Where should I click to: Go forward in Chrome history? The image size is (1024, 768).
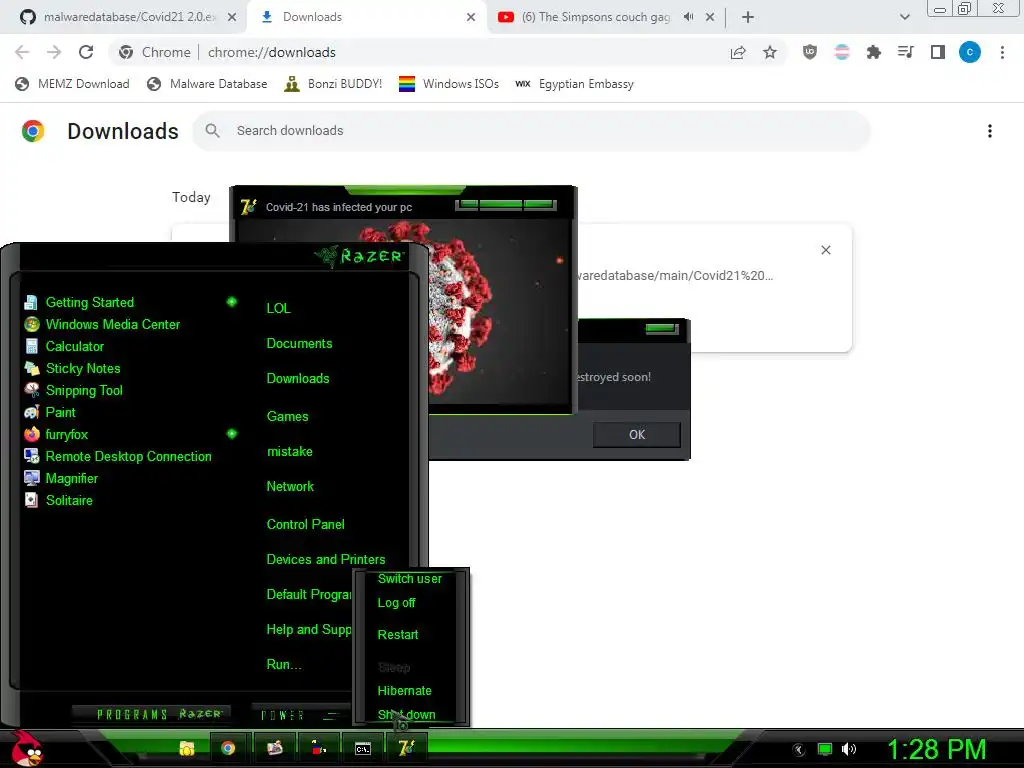(x=54, y=52)
